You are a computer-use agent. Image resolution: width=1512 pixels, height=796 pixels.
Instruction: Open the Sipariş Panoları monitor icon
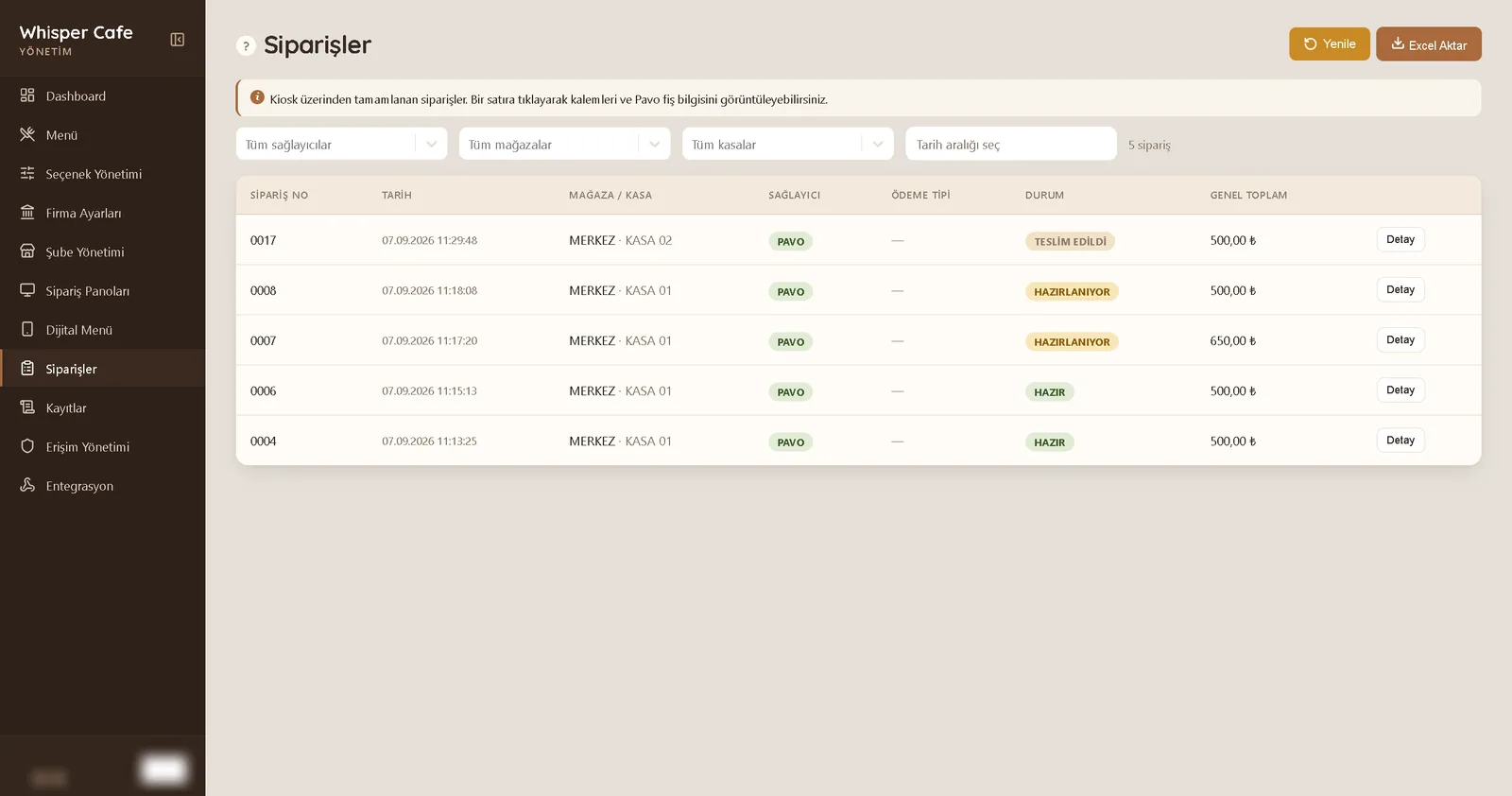click(27, 290)
